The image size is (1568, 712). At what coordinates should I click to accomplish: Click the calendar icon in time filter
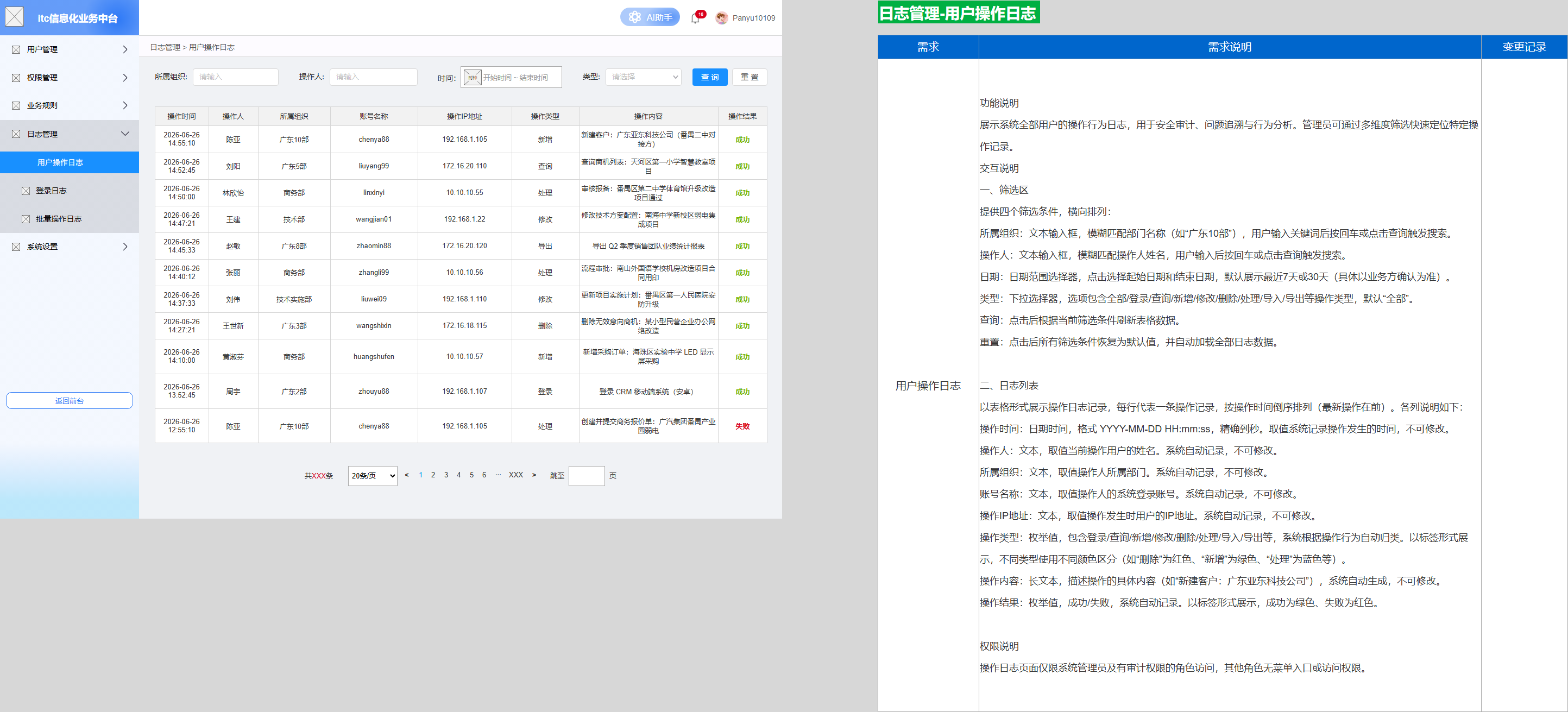473,77
